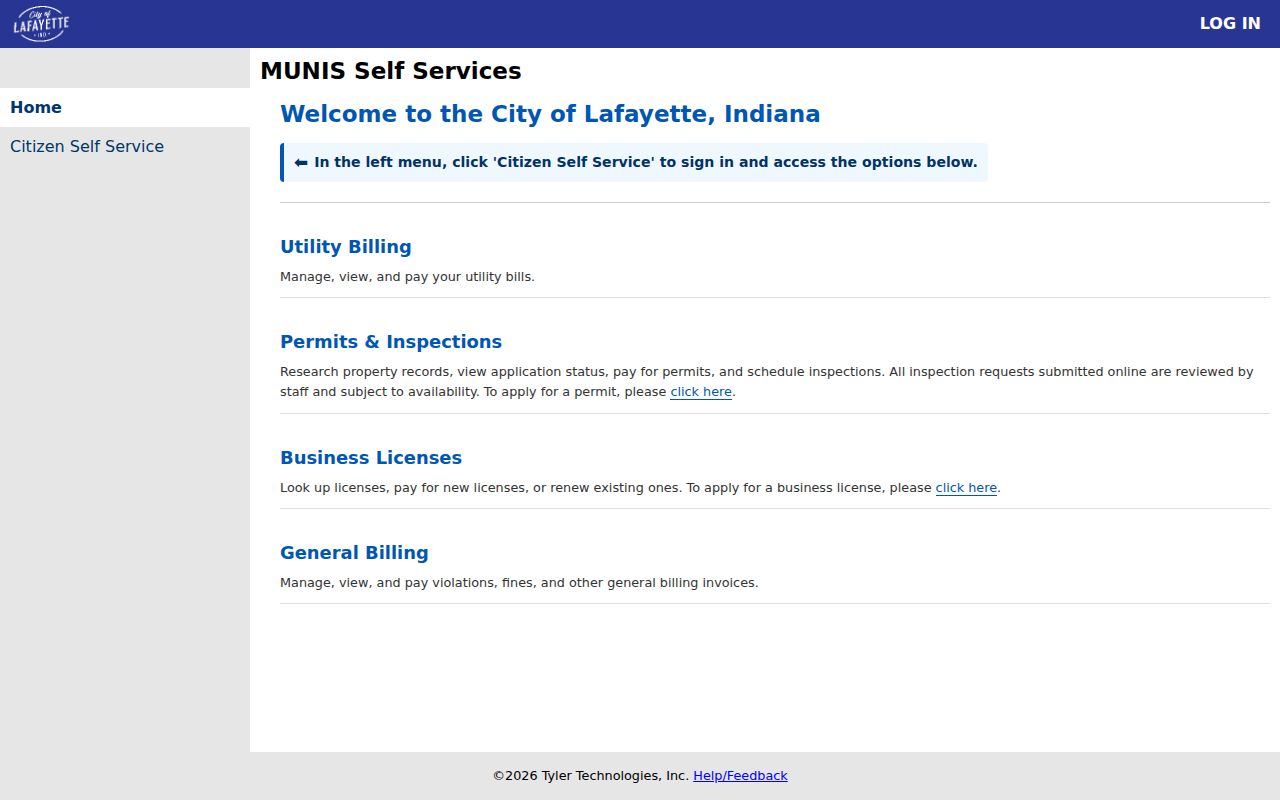Image resolution: width=1280 pixels, height=800 pixels.
Task: Click the 'Look up licenses' description text
Action: coord(640,488)
